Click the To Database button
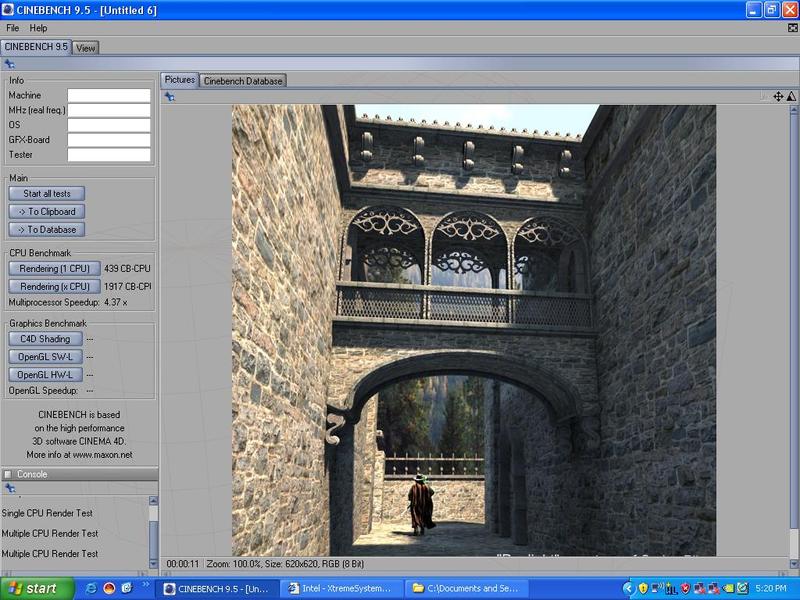 tap(46, 230)
